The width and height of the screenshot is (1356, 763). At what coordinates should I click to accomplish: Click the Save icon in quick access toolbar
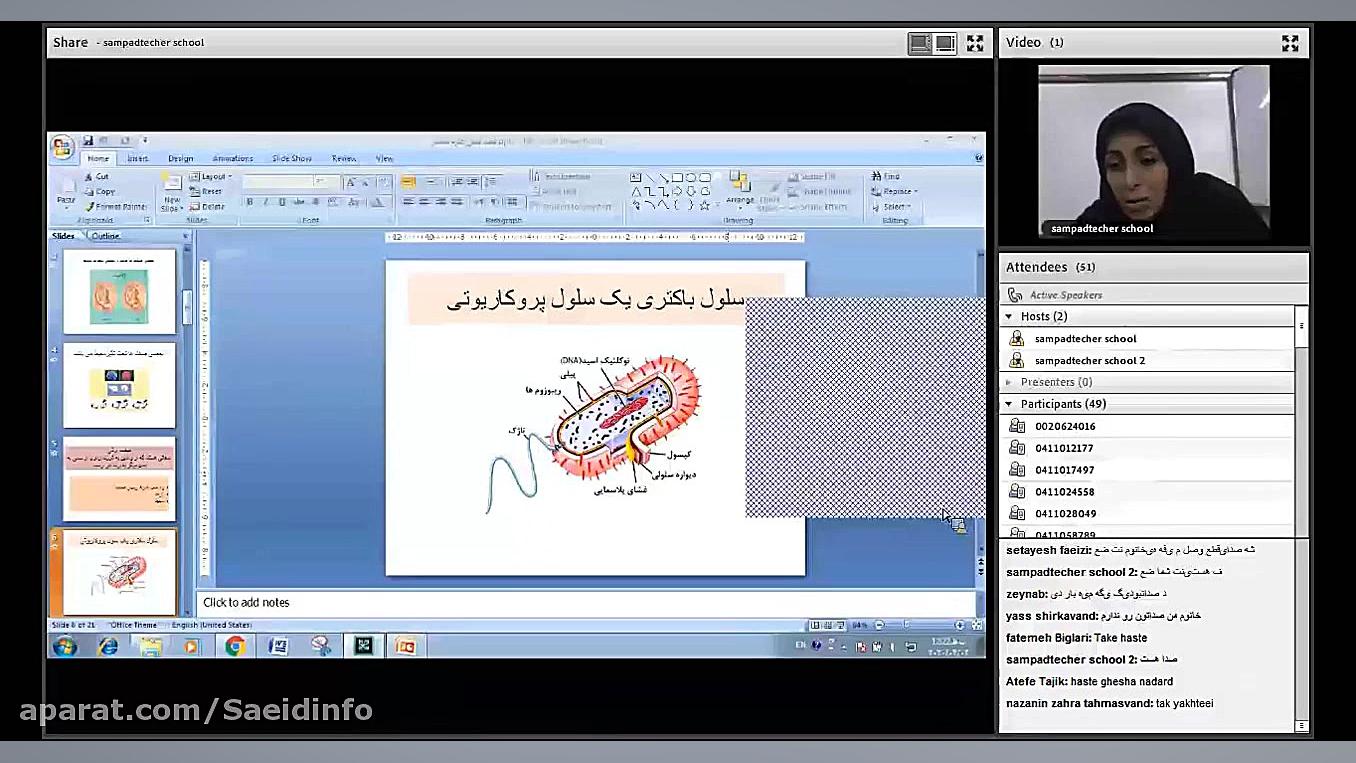(x=88, y=141)
